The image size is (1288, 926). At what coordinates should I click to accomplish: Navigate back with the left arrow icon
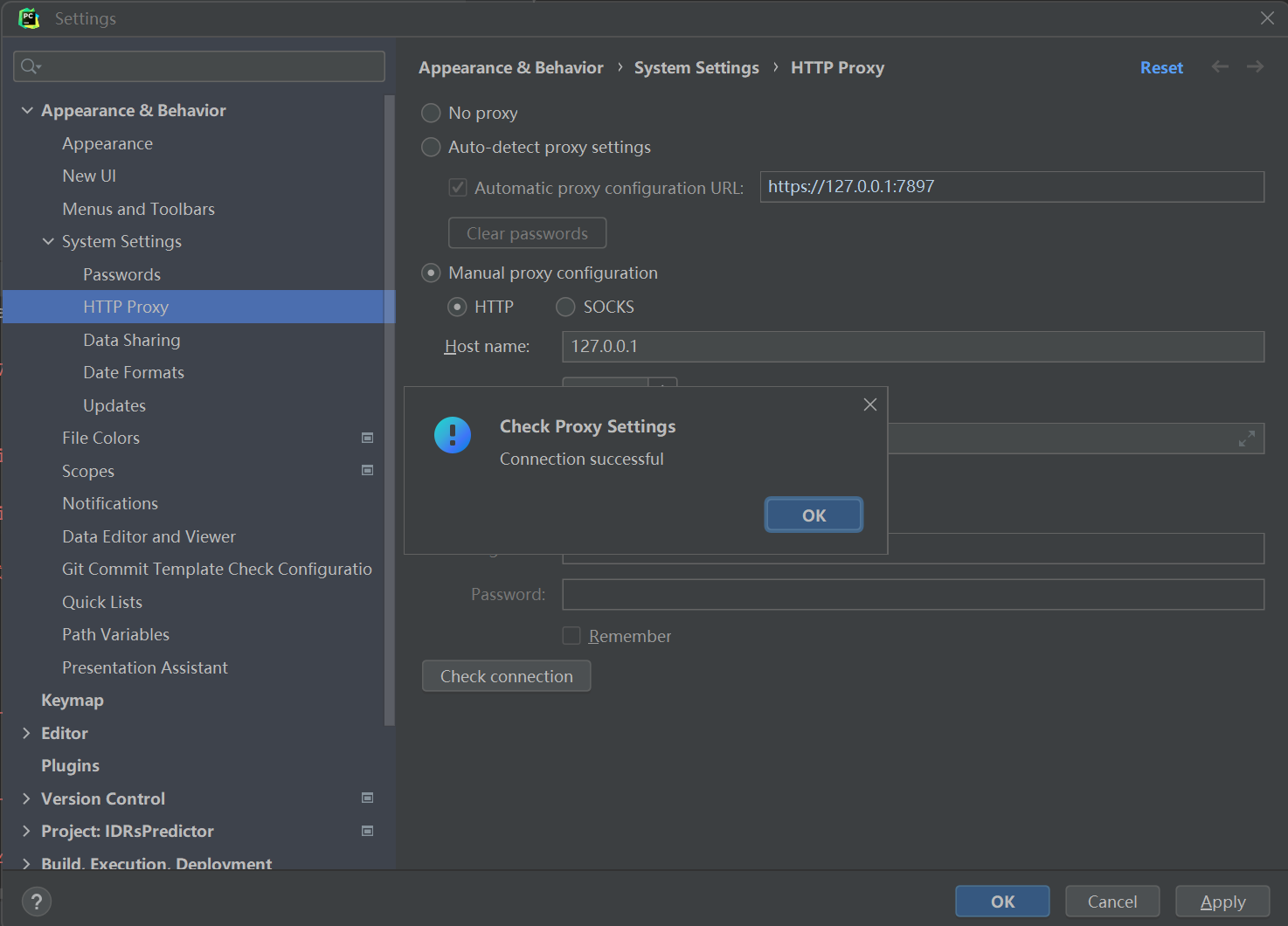pyautogui.click(x=1220, y=67)
